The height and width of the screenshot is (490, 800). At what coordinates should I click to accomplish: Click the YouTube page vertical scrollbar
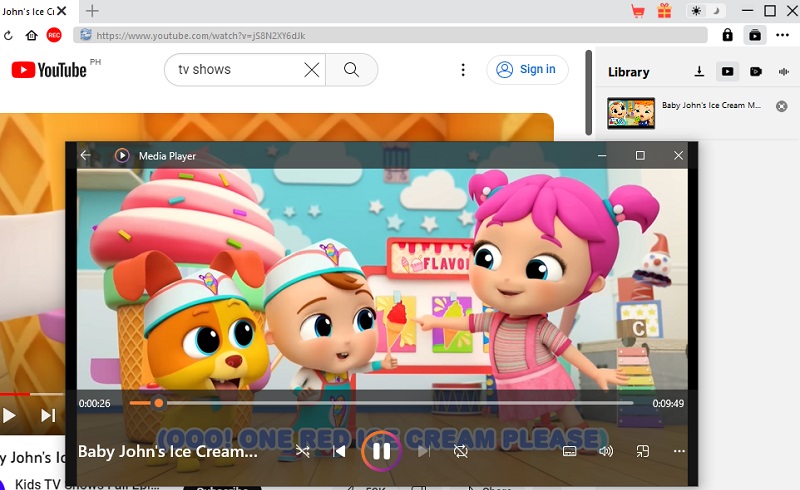click(588, 92)
